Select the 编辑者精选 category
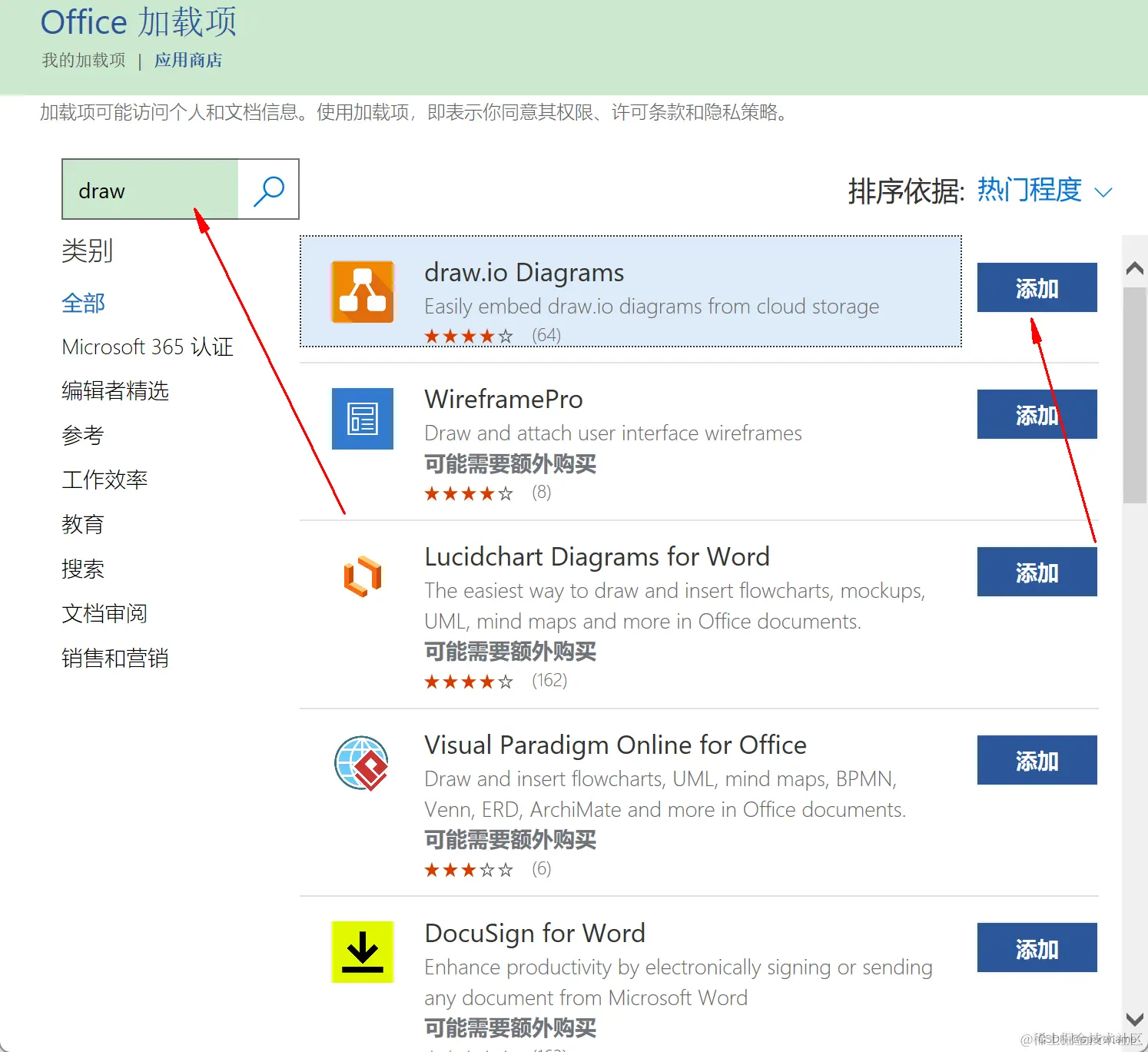Image resolution: width=1148 pixels, height=1052 pixels. click(x=115, y=391)
